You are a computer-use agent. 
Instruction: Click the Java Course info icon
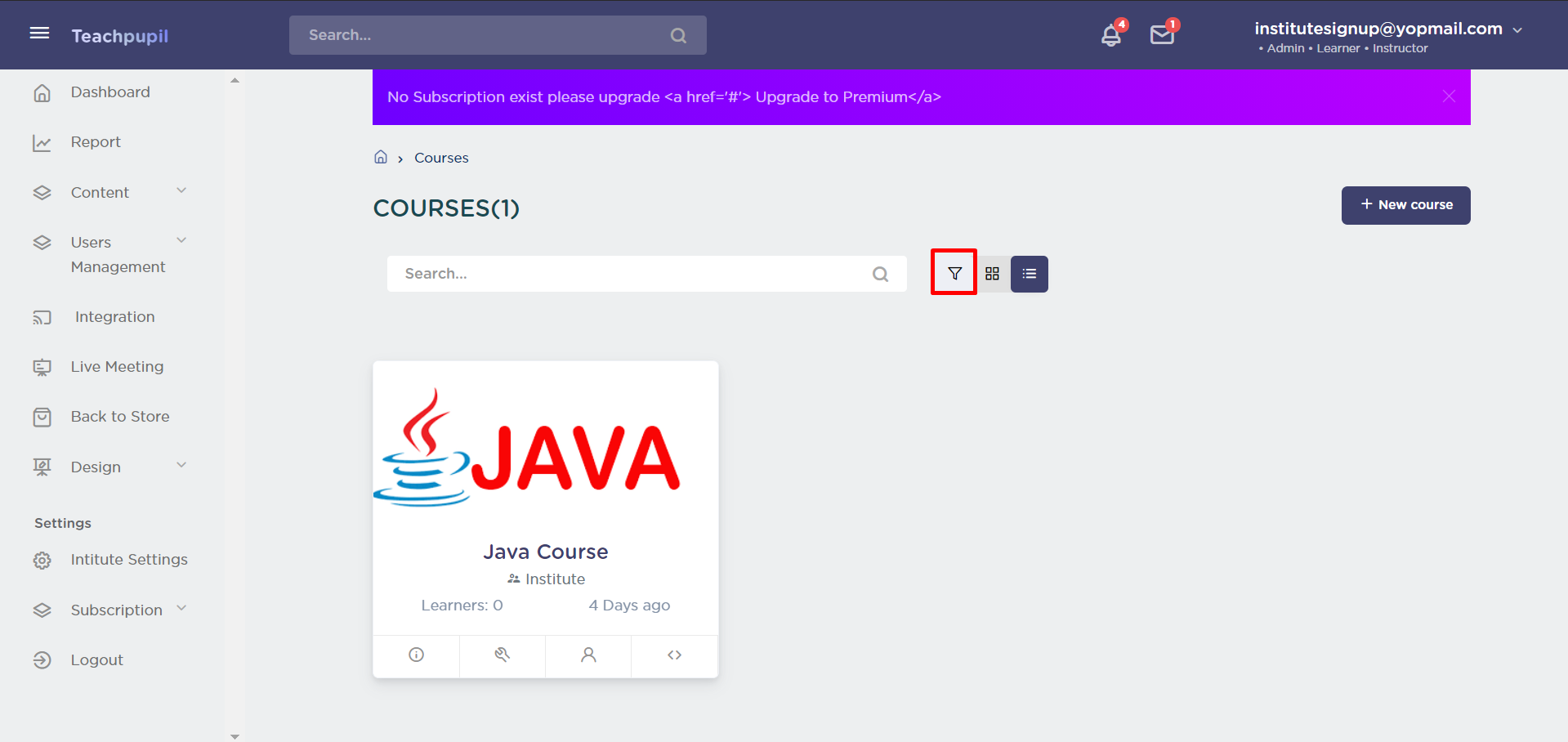(x=416, y=655)
